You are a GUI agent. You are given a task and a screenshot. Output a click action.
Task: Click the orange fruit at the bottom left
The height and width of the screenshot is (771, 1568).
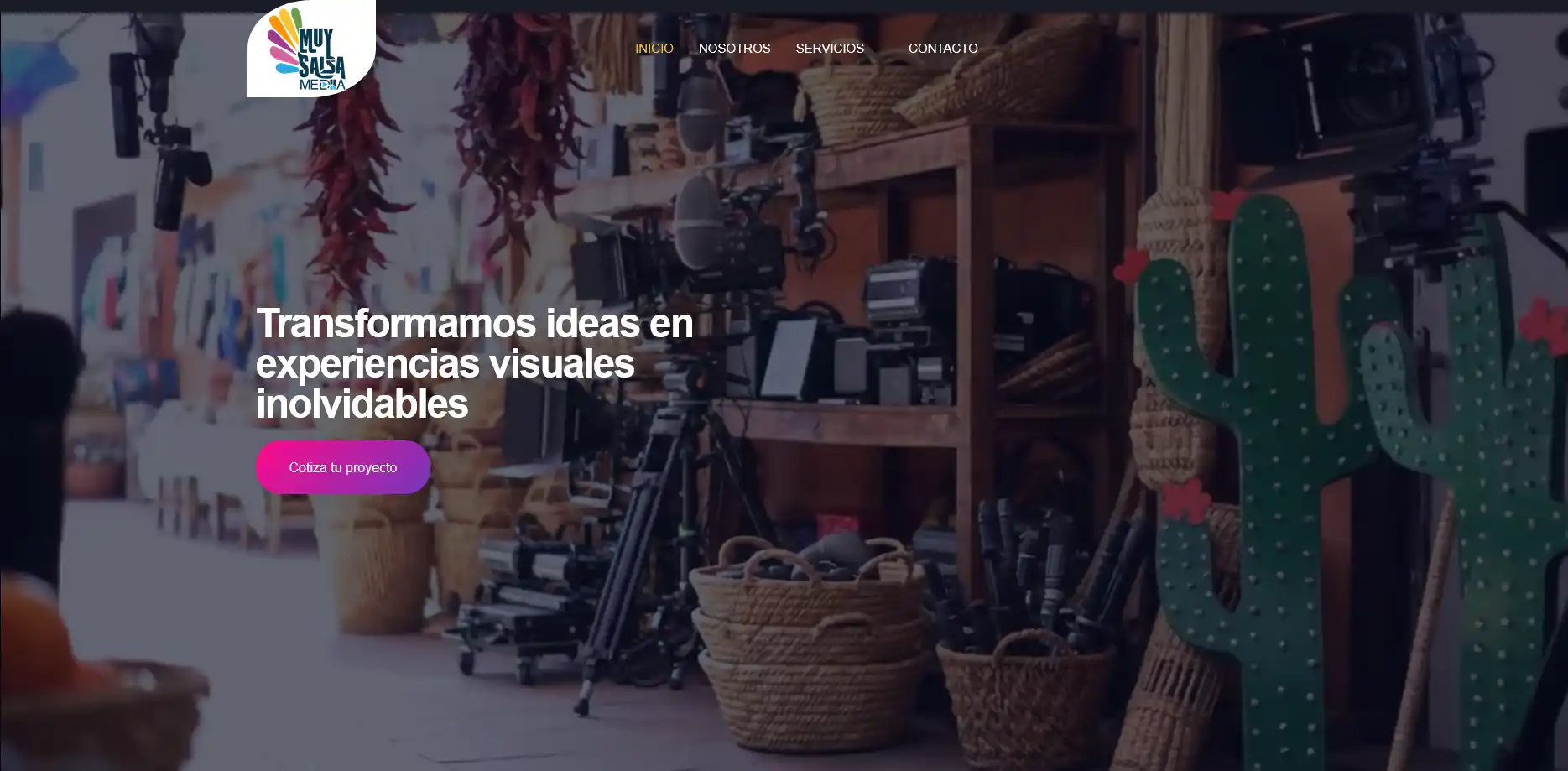34,646
